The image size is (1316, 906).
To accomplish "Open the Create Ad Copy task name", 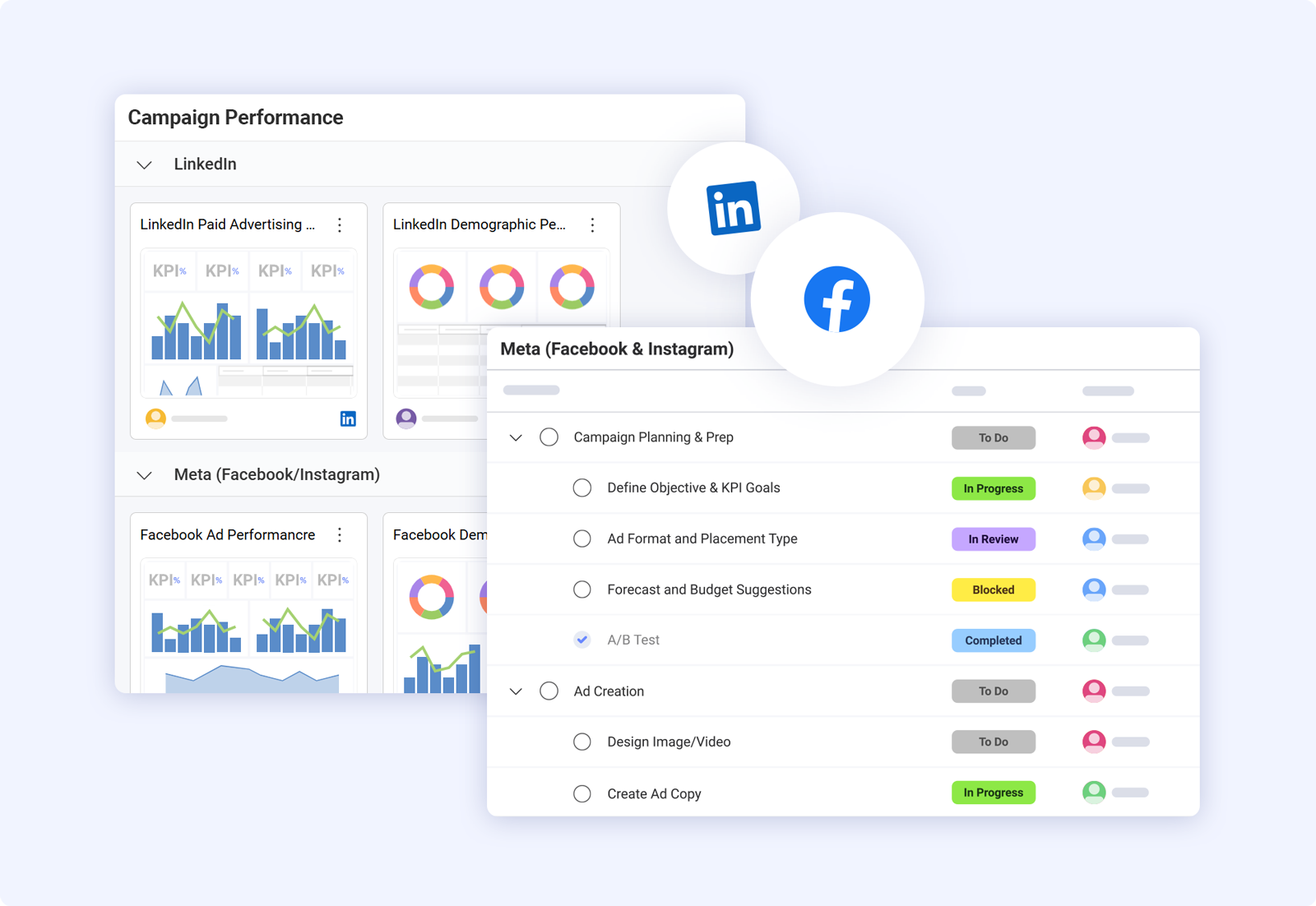I will [654, 793].
